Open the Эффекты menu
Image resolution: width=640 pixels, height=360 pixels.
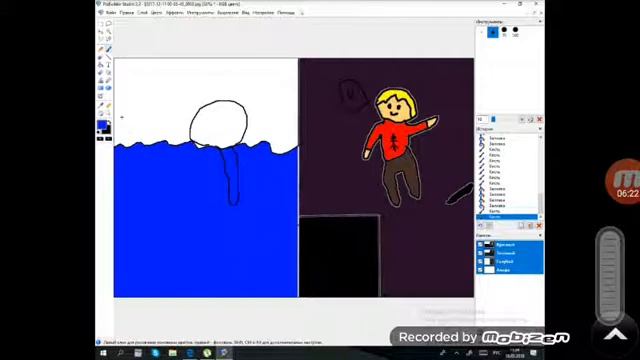pyautogui.click(x=174, y=13)
